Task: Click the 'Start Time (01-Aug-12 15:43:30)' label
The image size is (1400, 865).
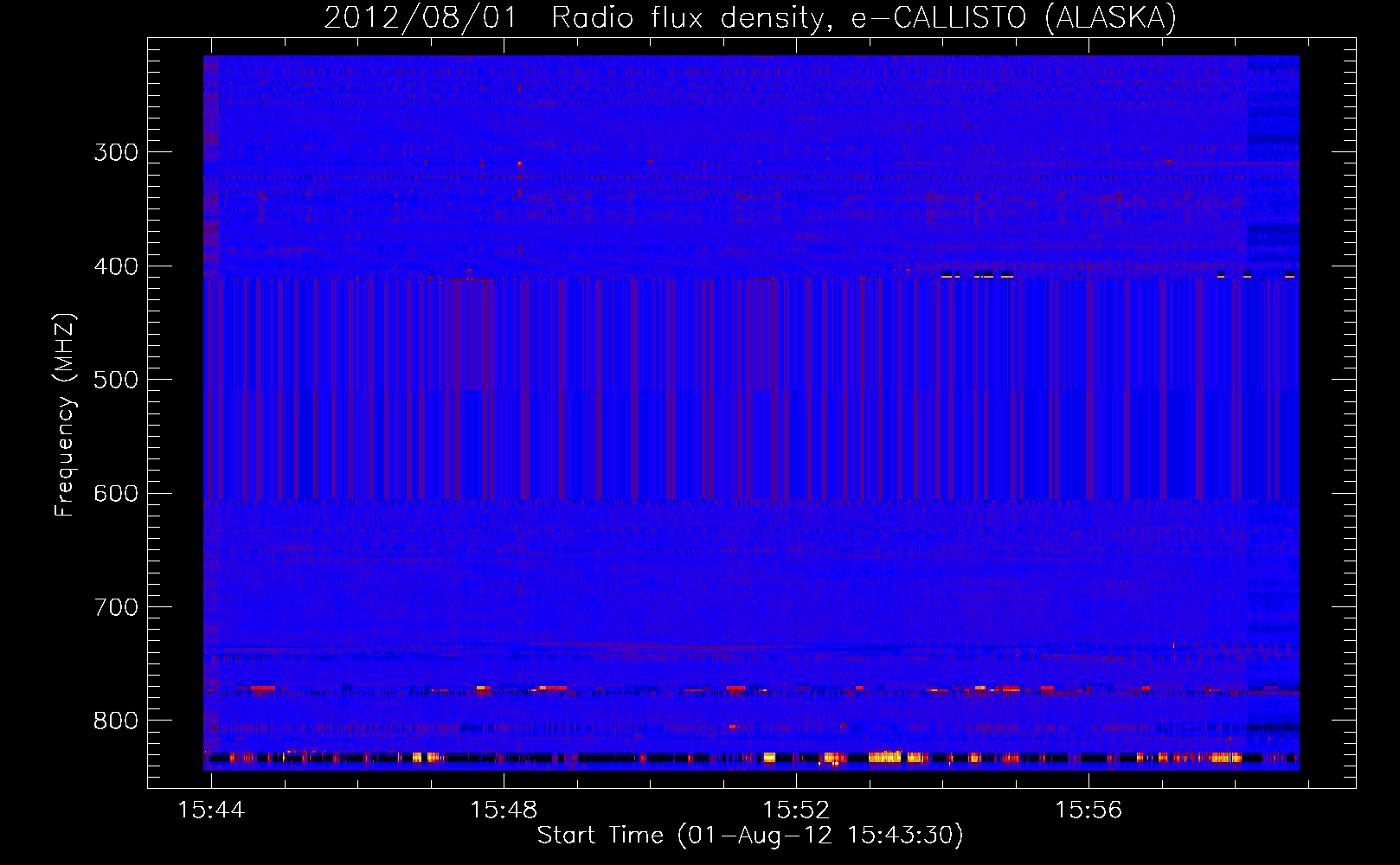Action: (750, 836)
